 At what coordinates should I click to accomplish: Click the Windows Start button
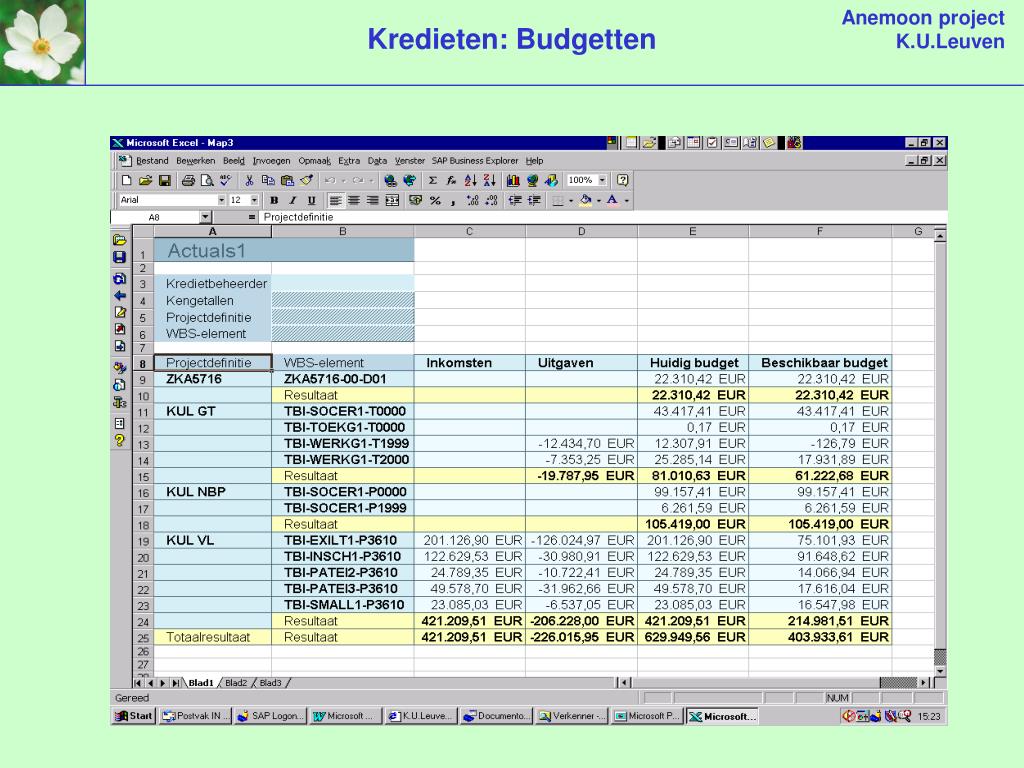134,716
